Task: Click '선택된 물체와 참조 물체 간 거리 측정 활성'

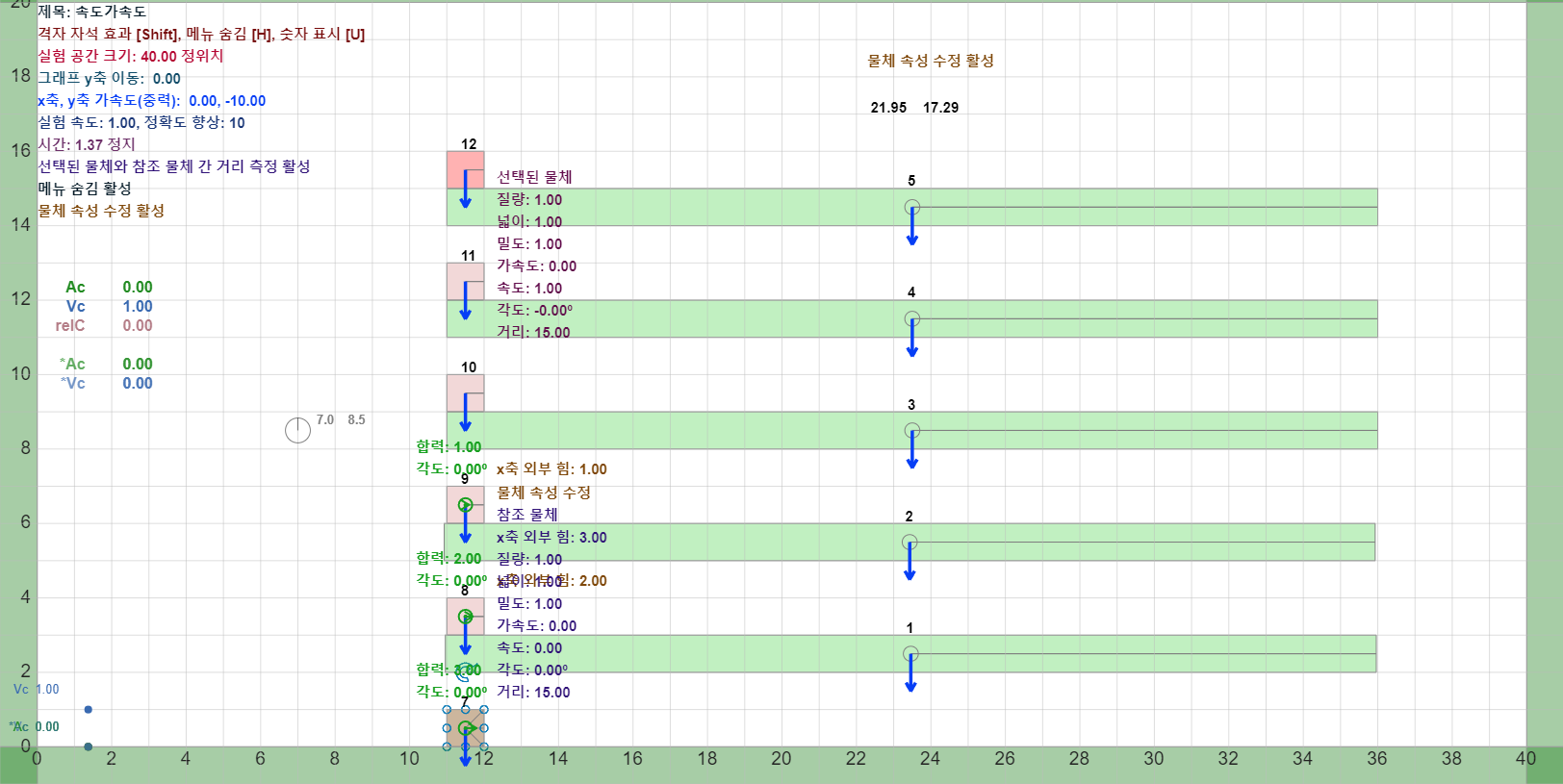Action: [x=174, y=166]
